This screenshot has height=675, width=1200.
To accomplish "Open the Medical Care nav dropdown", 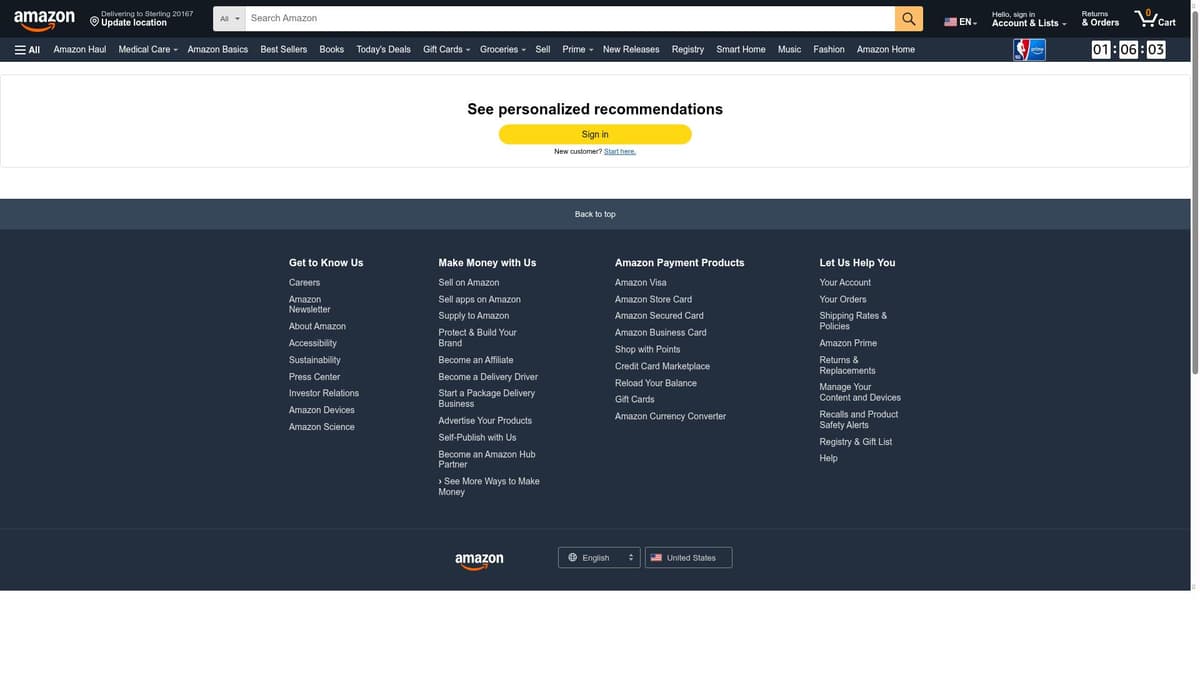I will click(148, 49).
